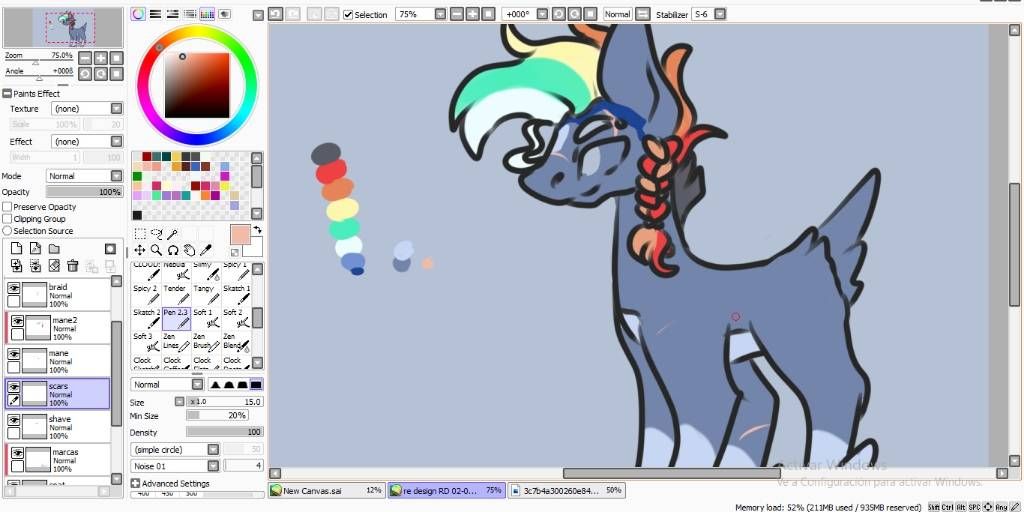Open the Texture dropdown
Image resolution: width=1024 pixels, height=512 pixels.
(x=116, y=108)
